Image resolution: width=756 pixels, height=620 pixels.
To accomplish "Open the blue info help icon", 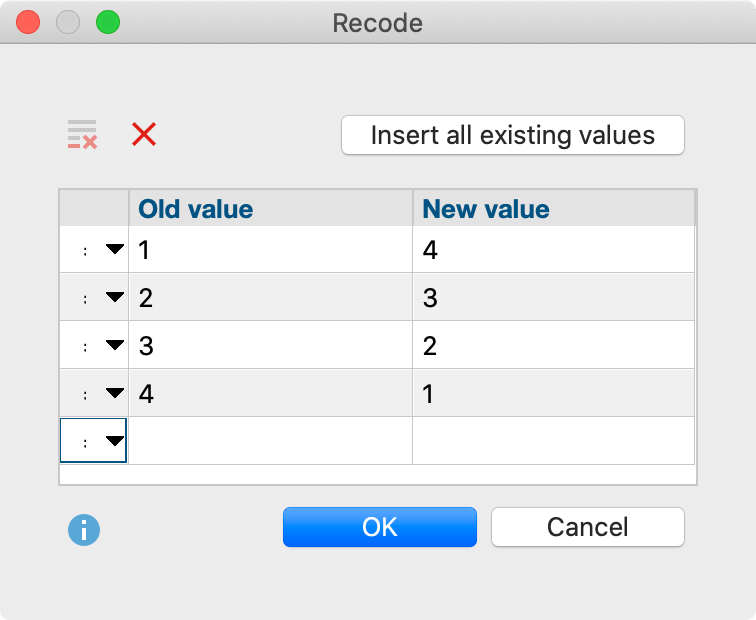I will tap(83, 530).
